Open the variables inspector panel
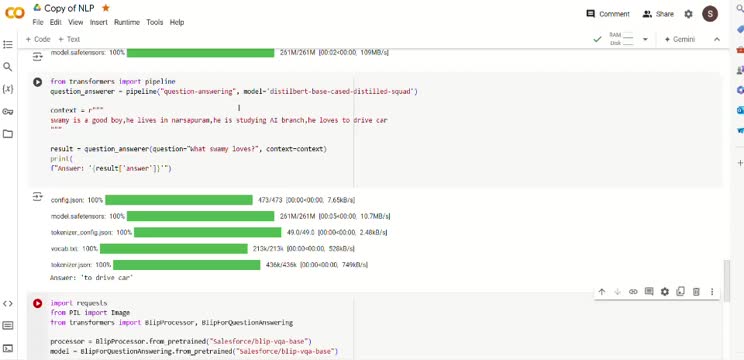 (x=8, y=89)
